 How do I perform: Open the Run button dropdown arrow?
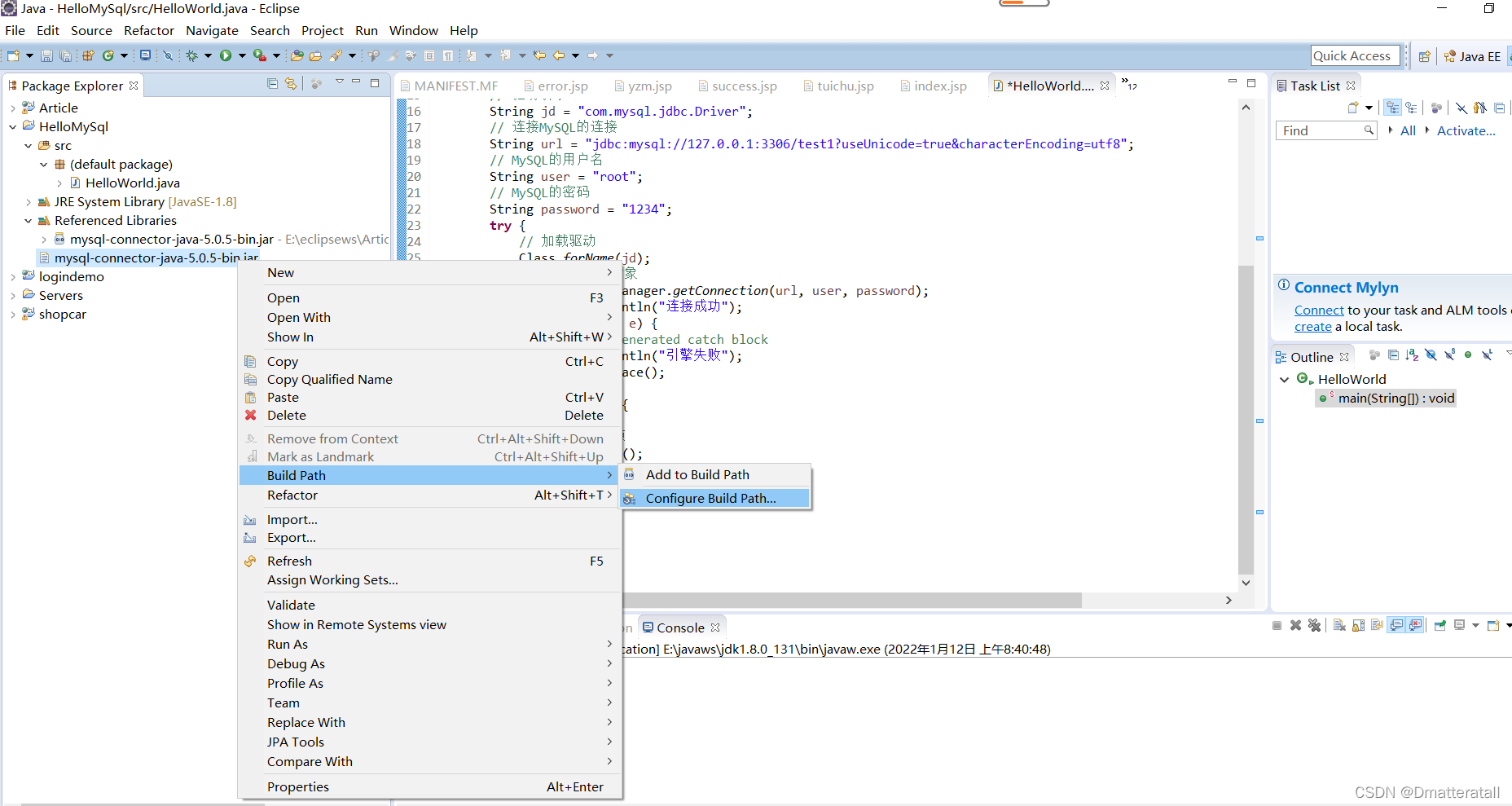click(242, 55)
